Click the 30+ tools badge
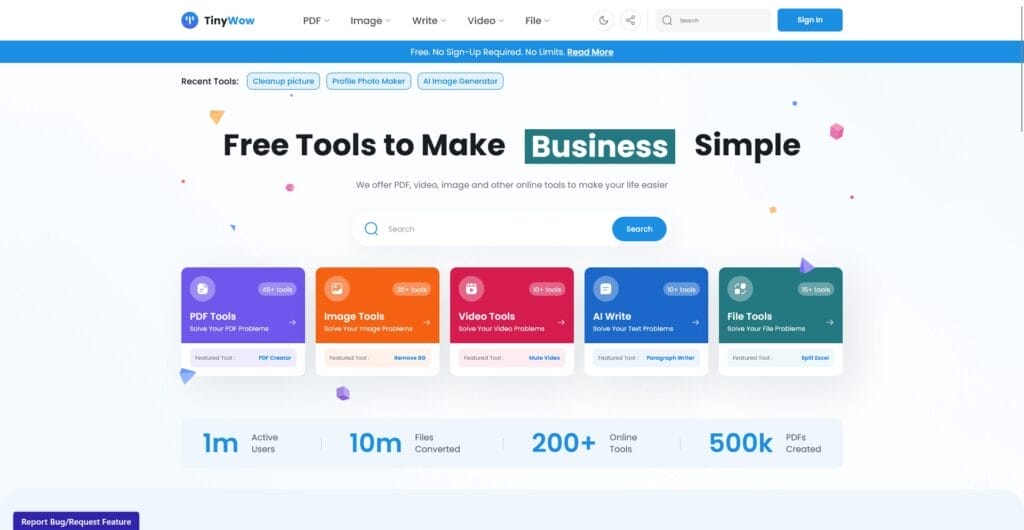This screenshot has height=530, width=1024. pyautogui.click(x=411, y=289)
